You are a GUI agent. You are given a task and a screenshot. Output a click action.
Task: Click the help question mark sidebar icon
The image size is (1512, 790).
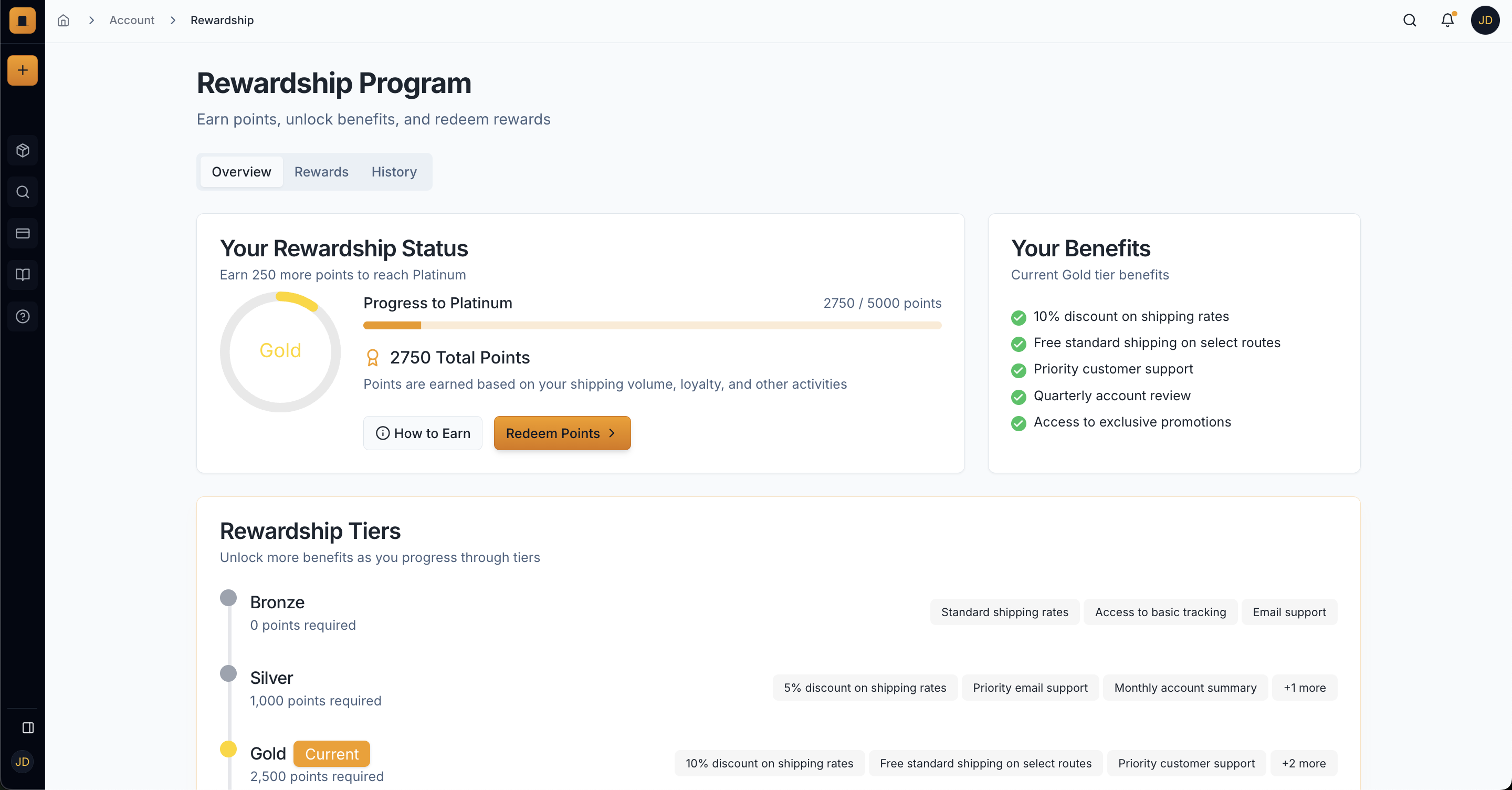(x=22, y=317)
